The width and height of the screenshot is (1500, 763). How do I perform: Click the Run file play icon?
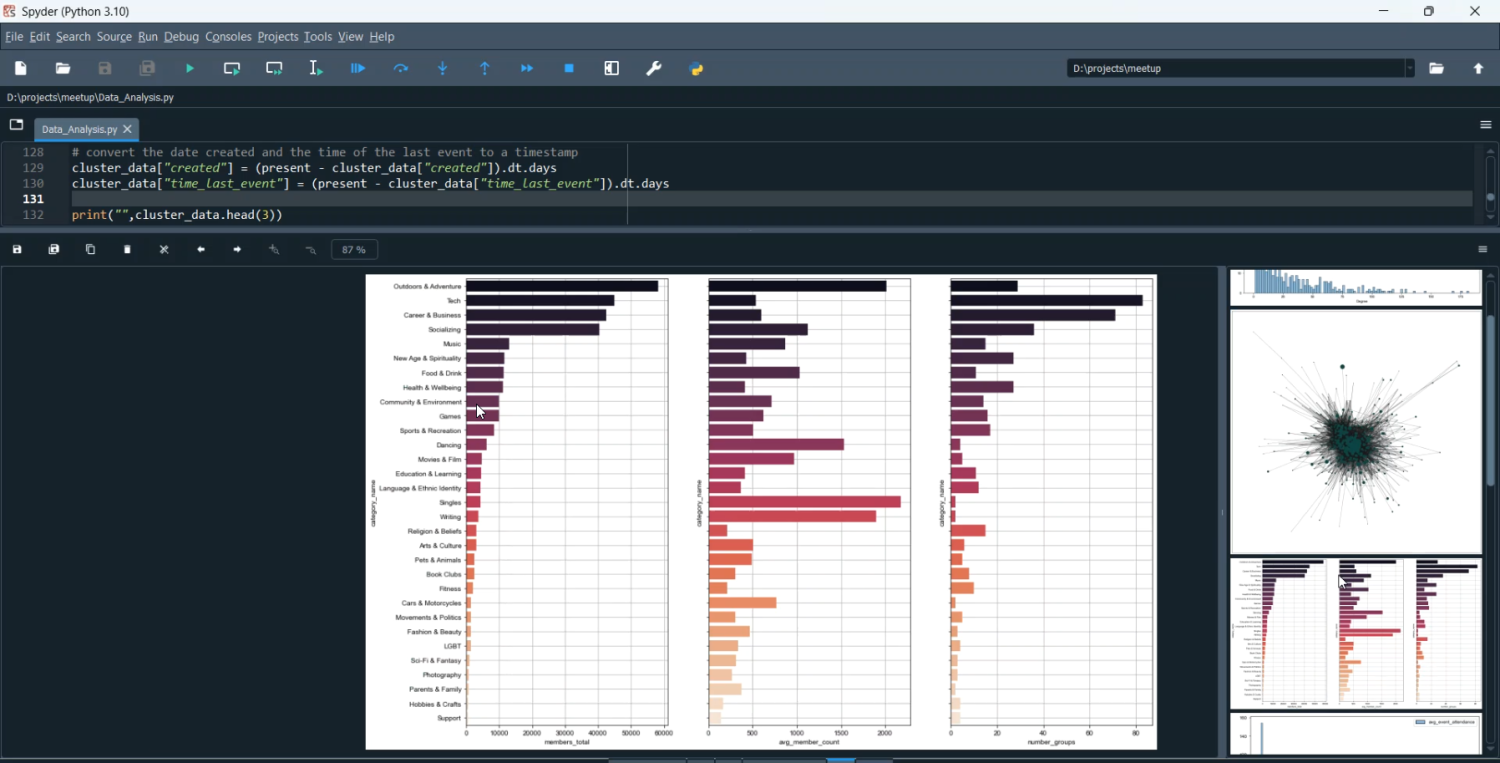pyautogui.click(x=190, y=69)
